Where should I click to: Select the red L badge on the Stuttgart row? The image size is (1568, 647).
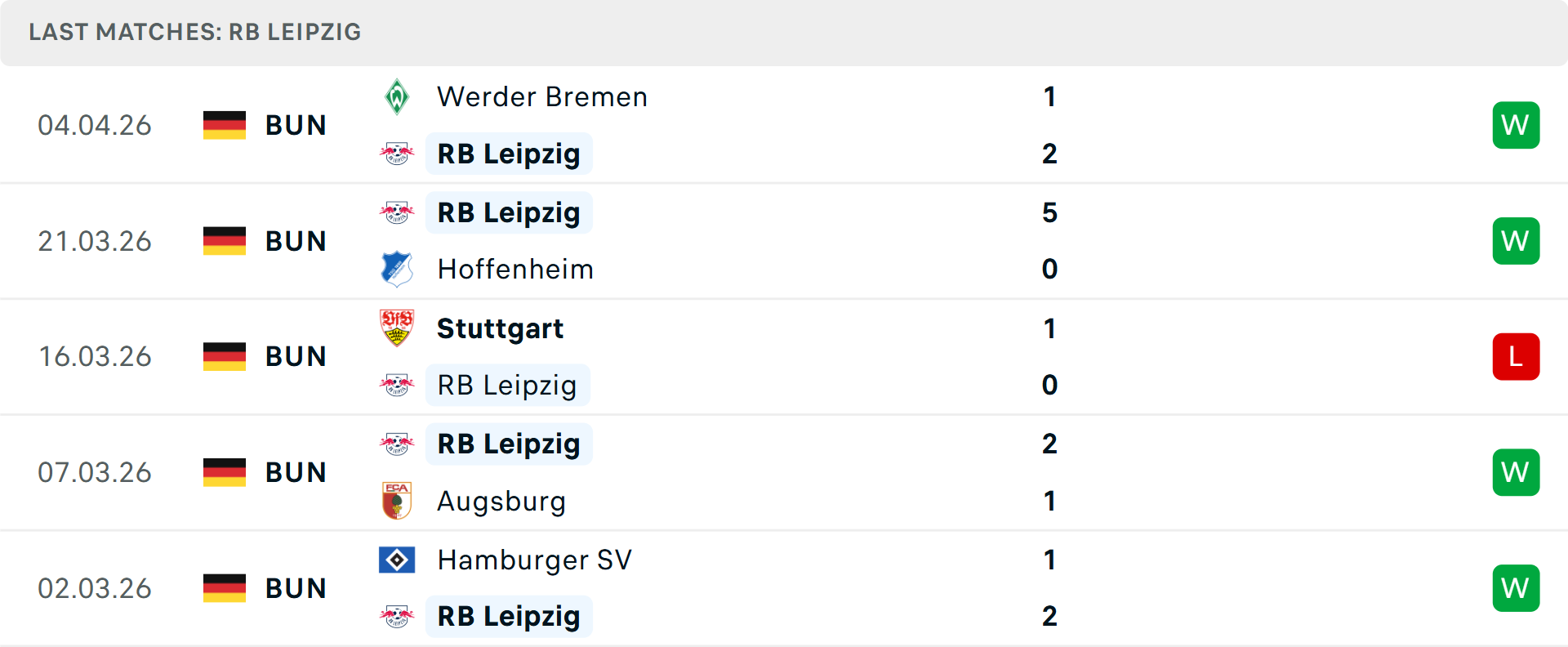point(1516,356)
